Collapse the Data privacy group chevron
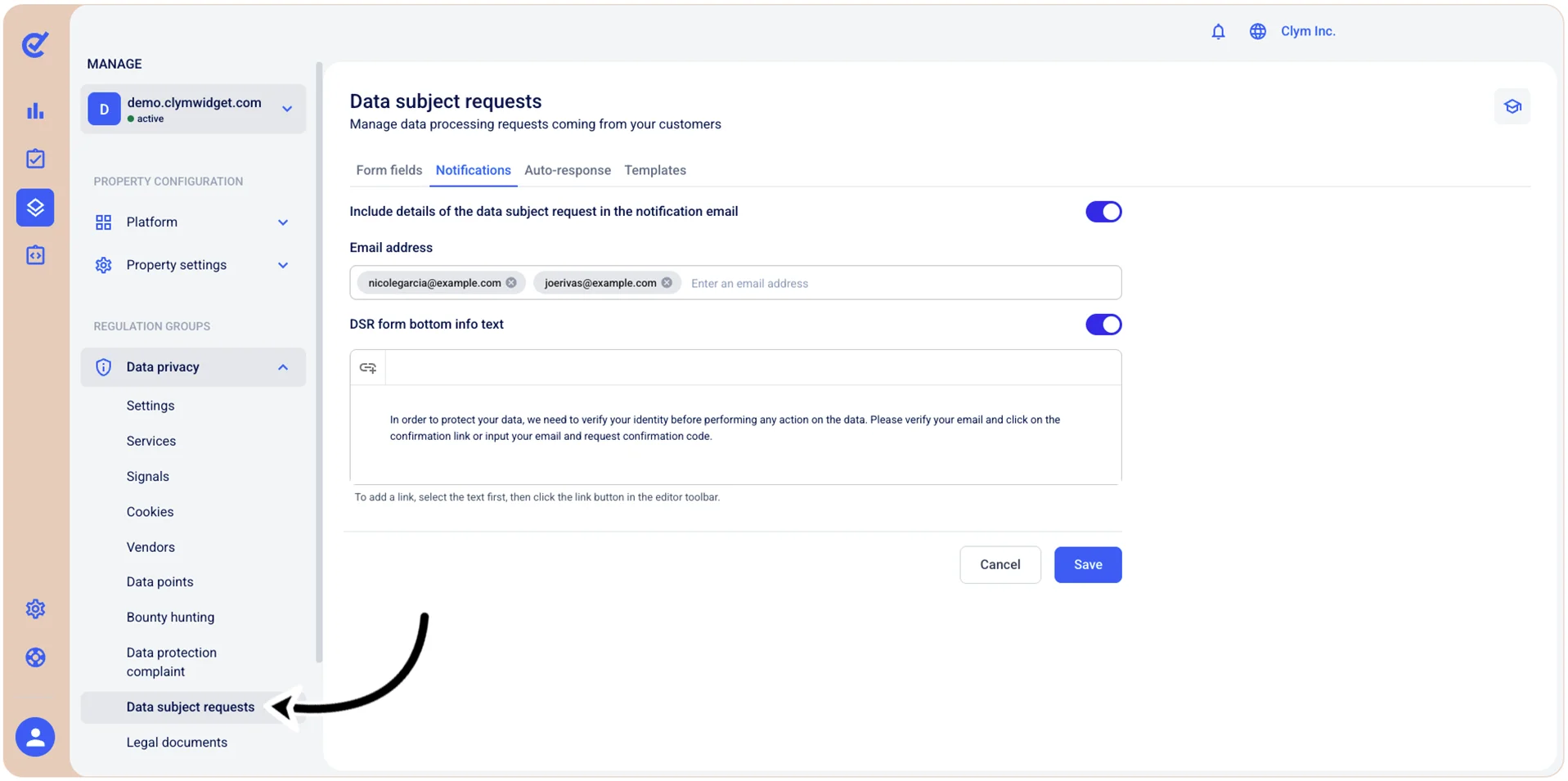This screenshot has width=1568, height=781. pyautogui.click(x=283, y=367)
